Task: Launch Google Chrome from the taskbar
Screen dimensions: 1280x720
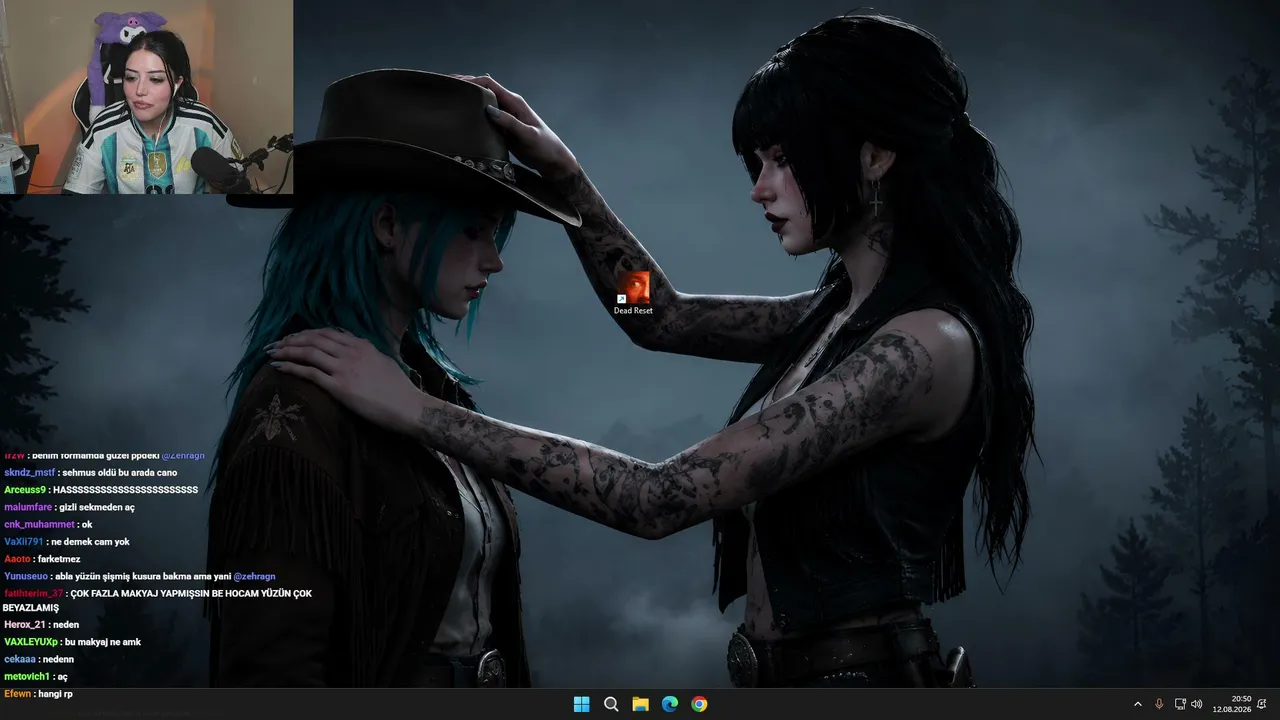Action: click(699, 704)
